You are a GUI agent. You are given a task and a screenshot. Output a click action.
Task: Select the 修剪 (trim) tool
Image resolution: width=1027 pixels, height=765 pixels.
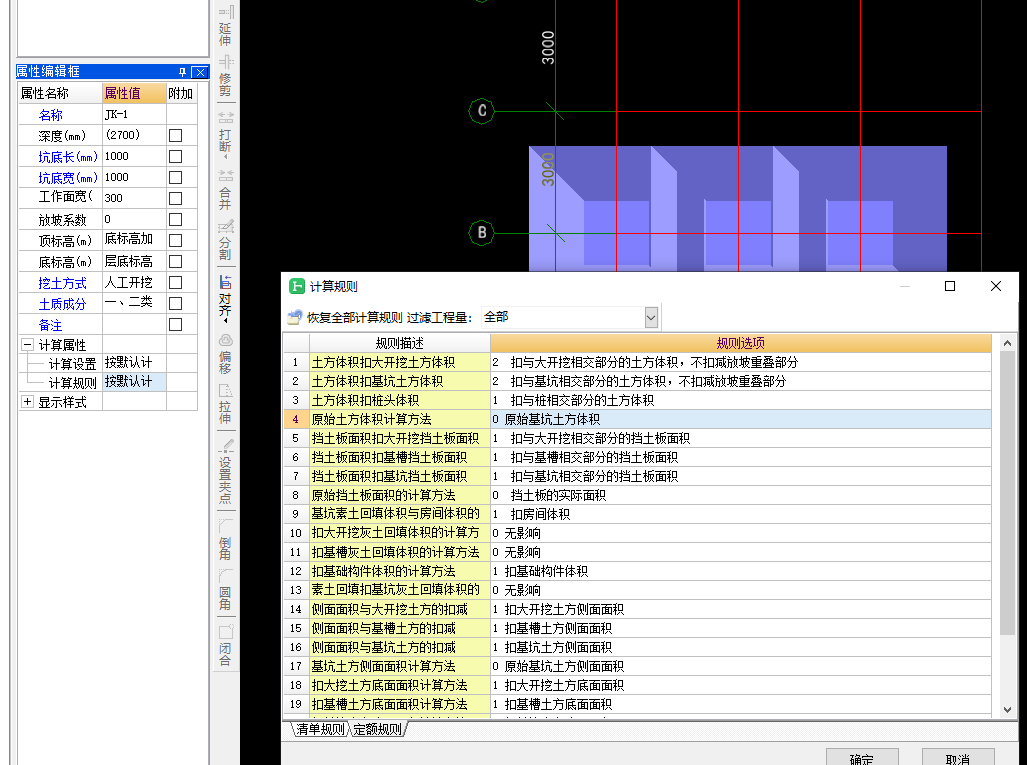(225, 76)
